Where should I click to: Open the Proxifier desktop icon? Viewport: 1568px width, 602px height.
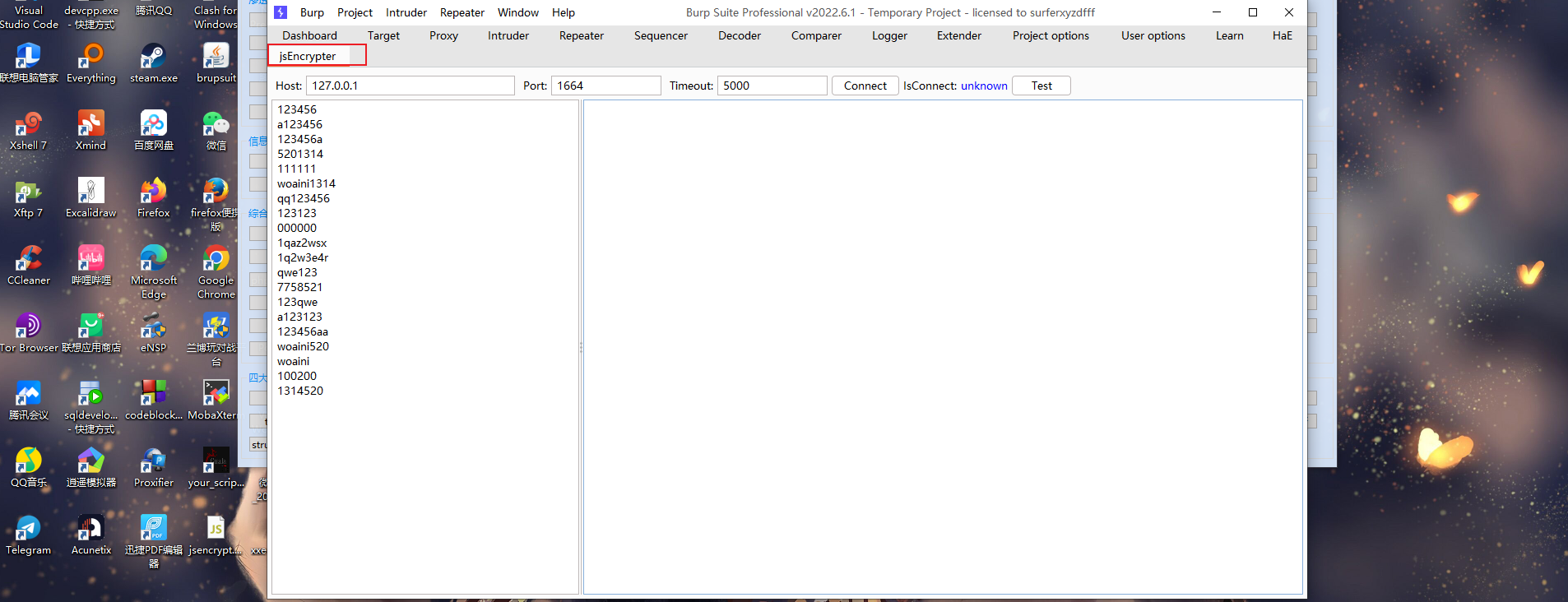click(154, 468)
